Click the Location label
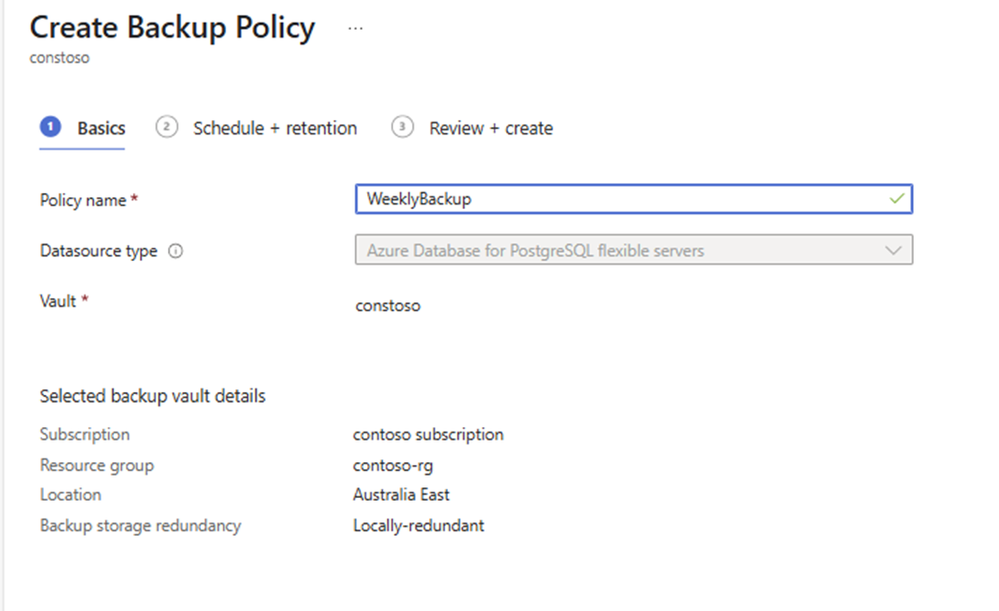The image size is (999, 611). (x=71, y=495)
